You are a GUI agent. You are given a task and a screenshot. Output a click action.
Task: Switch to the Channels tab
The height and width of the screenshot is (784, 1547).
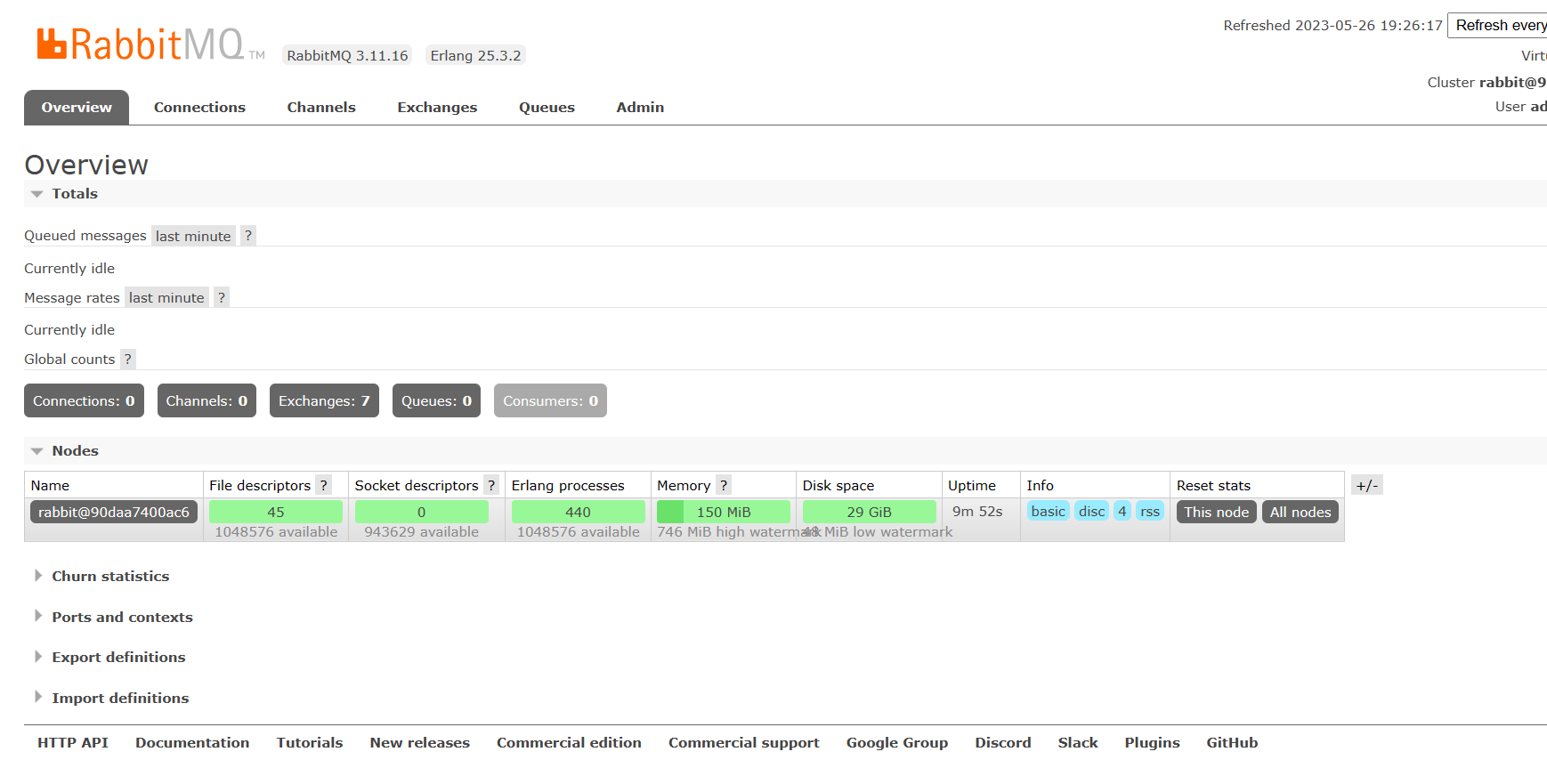pos(321,107)
